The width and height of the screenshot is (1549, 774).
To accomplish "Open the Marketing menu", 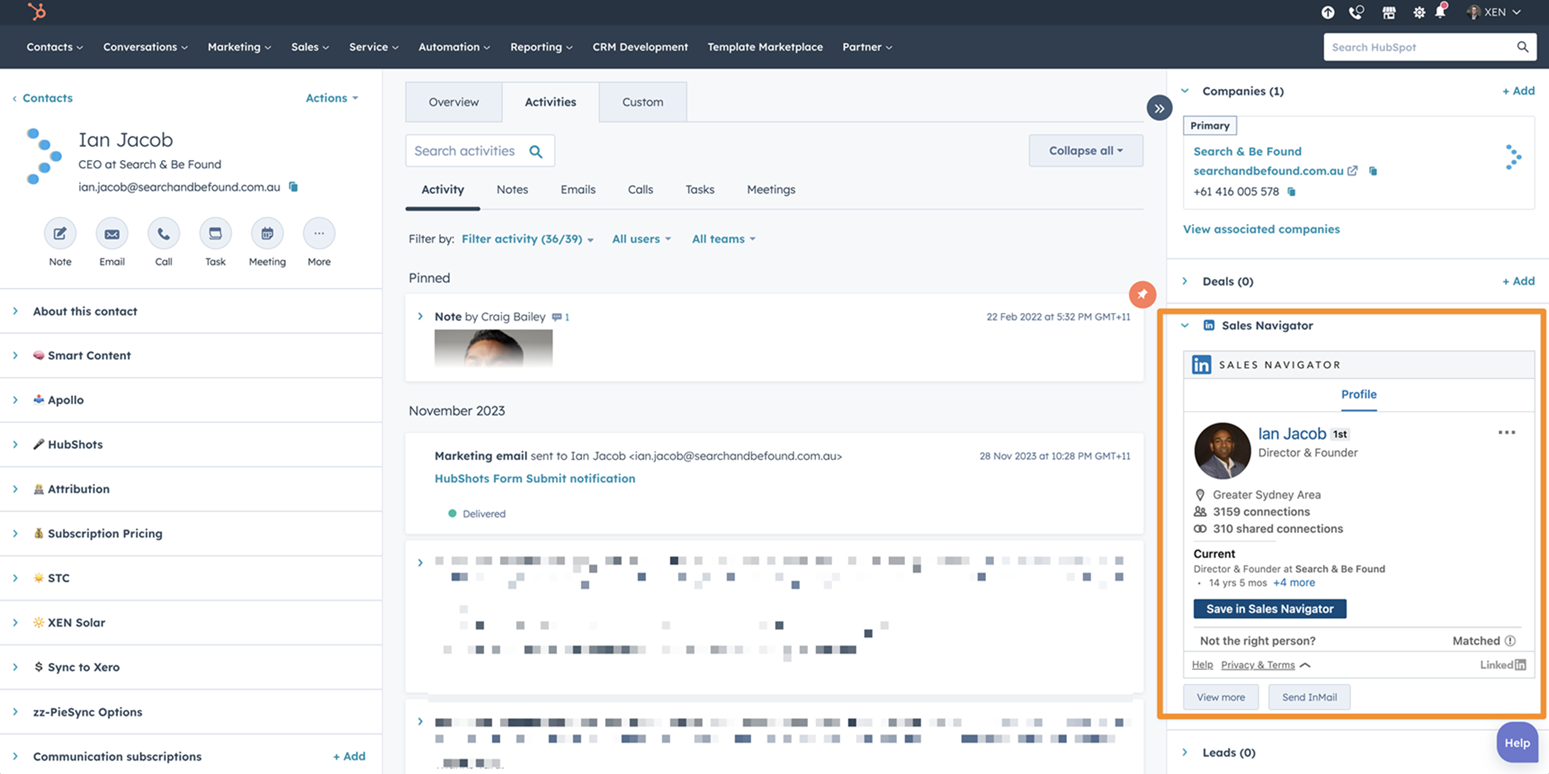I will [x=240, y=47].
